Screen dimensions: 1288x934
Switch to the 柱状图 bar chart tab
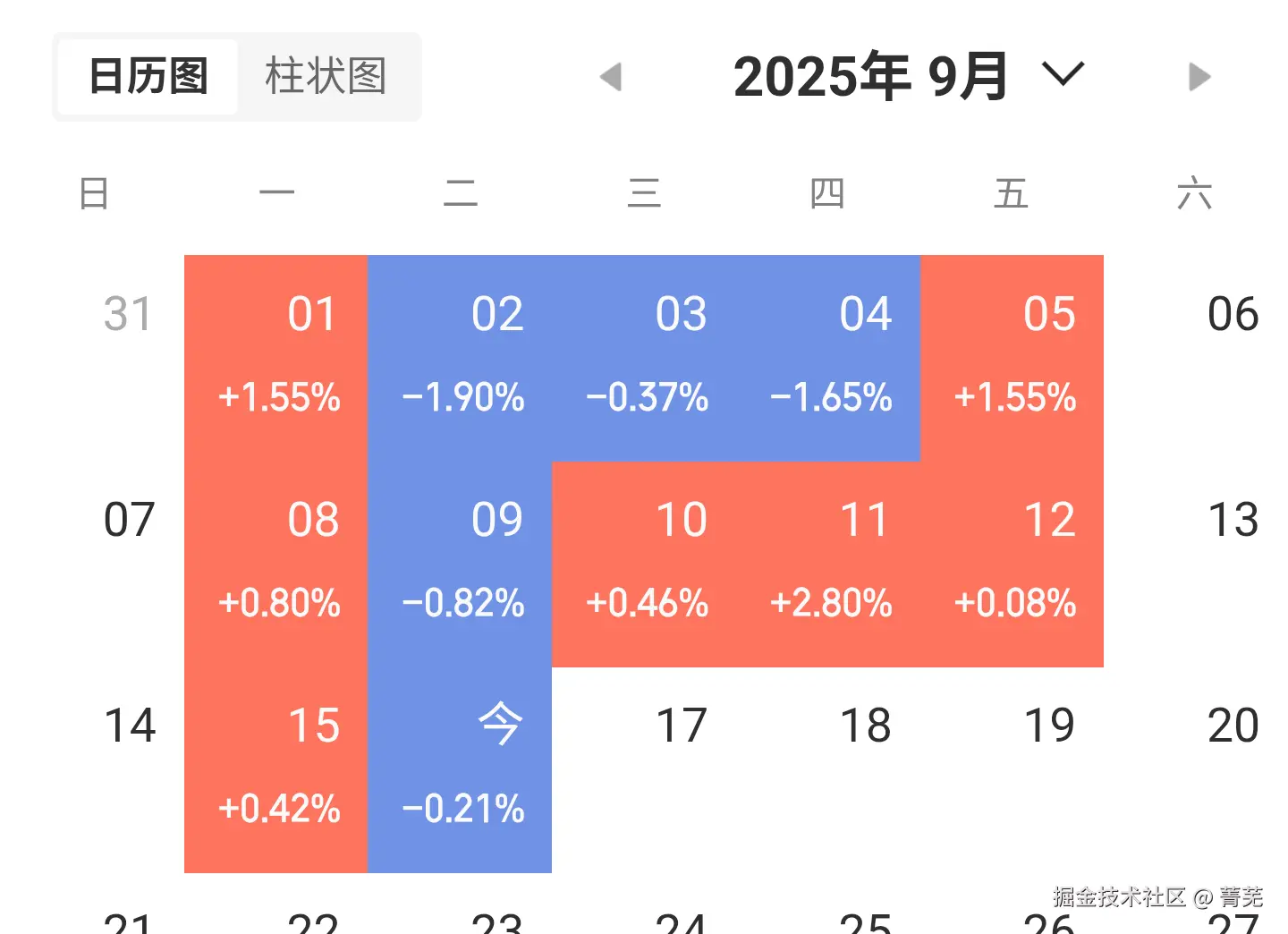(326, 76)
